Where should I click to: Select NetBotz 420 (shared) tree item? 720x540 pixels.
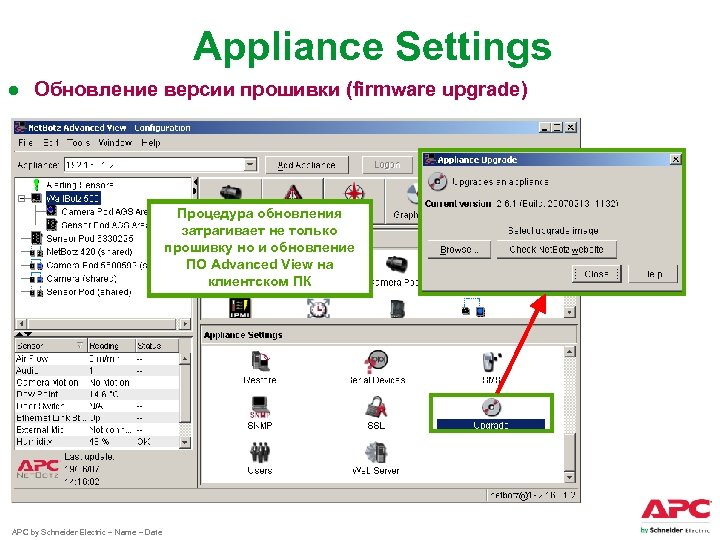(x=89, y=252)
